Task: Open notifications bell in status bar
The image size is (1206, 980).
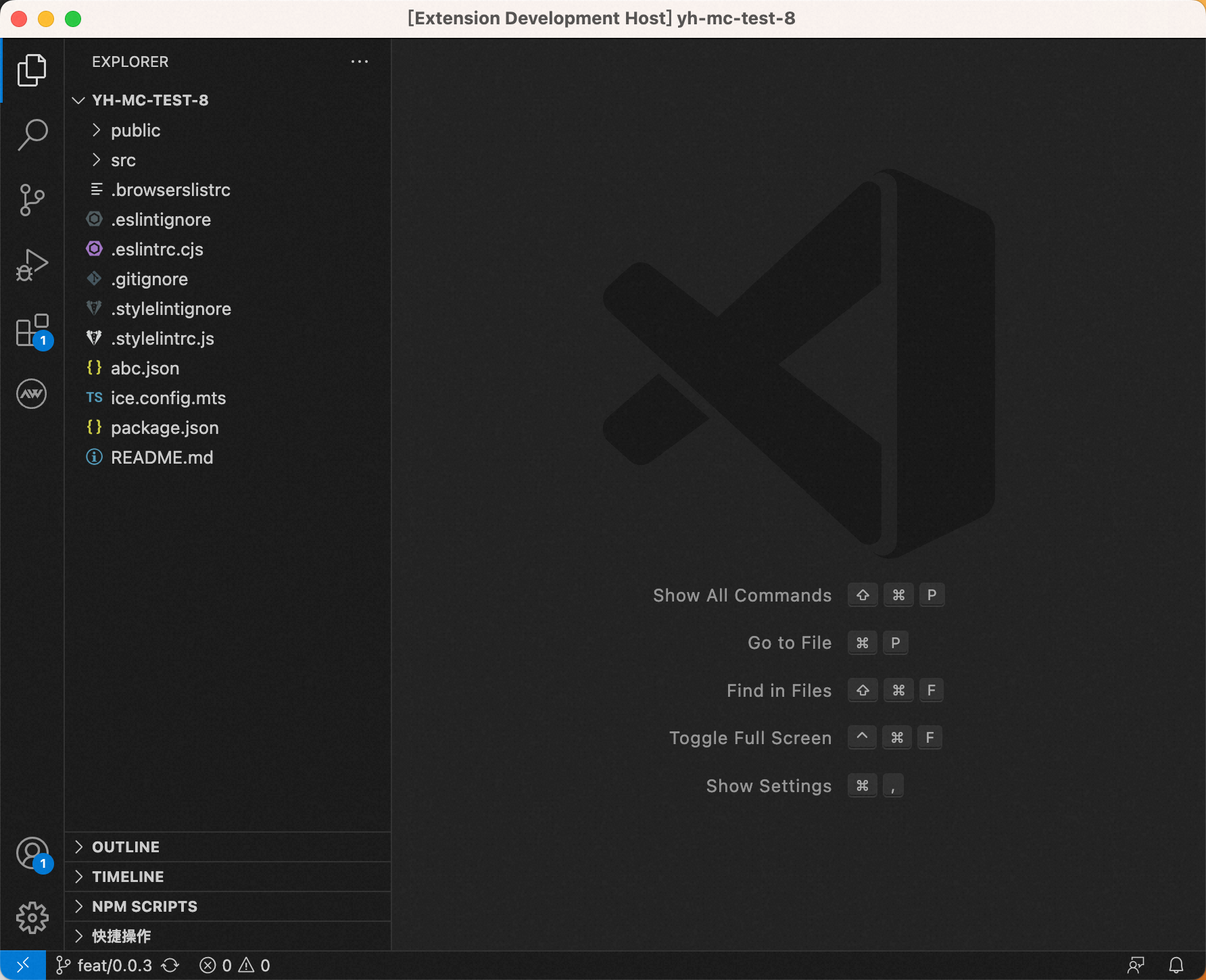Action: coord(1176,965)
